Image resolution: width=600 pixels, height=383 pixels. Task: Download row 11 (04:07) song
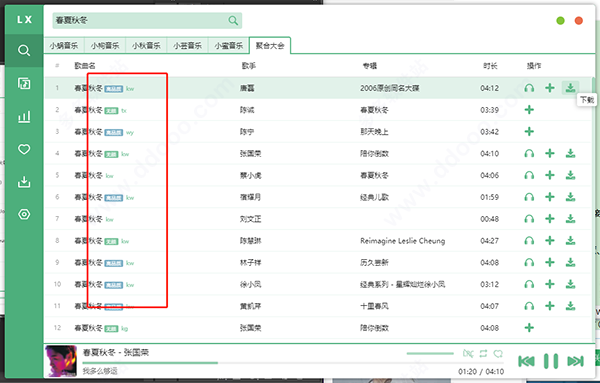[x=570, y=306]
